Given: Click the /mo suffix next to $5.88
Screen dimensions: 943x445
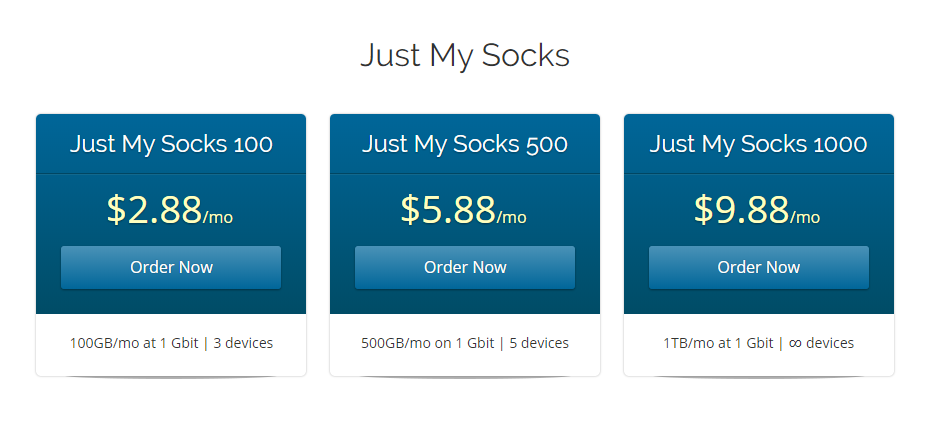Looking at the screenshot, I should [x=511, y=217].
